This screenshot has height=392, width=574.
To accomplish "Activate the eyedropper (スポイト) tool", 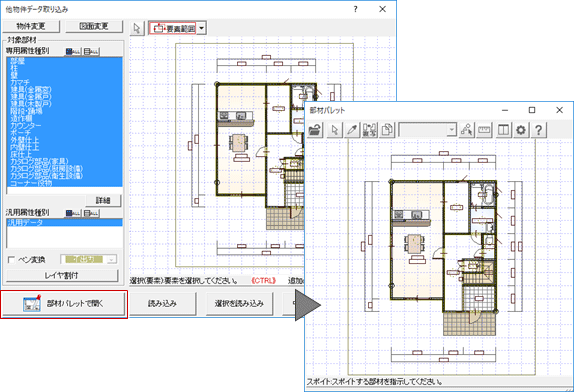I will click(x=352, y=130).
